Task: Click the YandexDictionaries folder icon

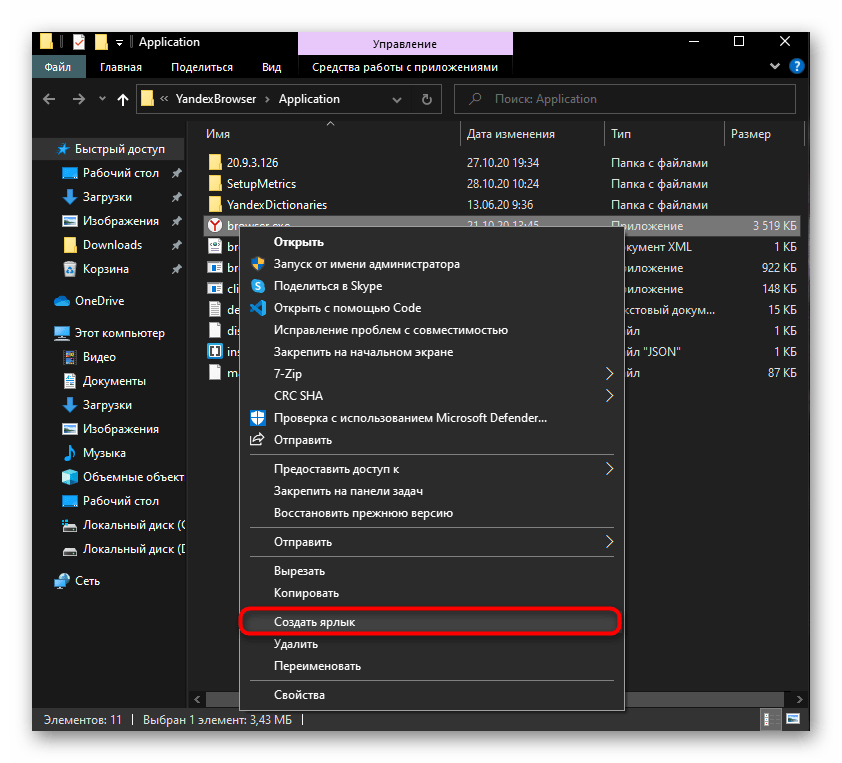Action: coord(215,205)
